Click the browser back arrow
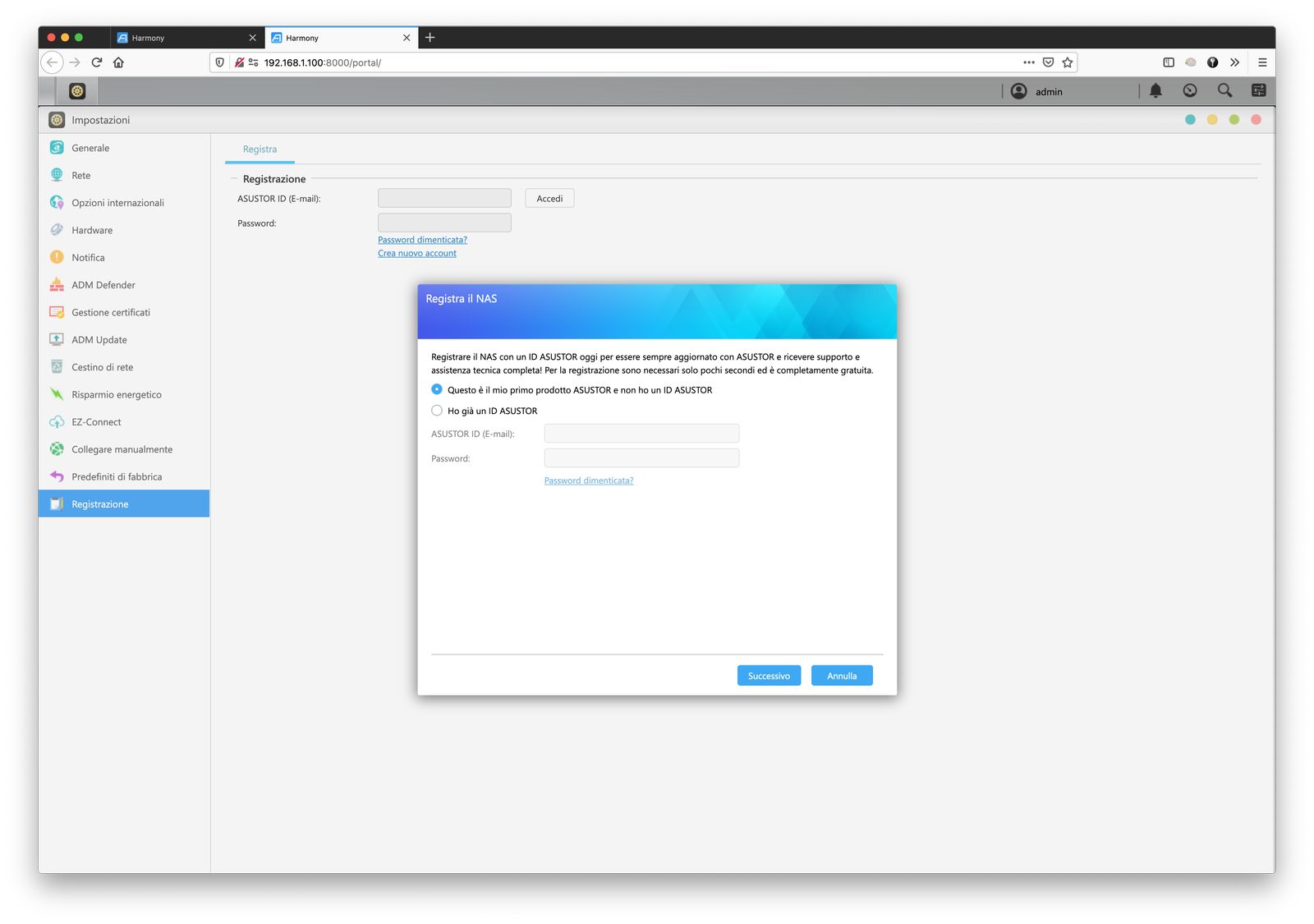 tap(52, 62)
